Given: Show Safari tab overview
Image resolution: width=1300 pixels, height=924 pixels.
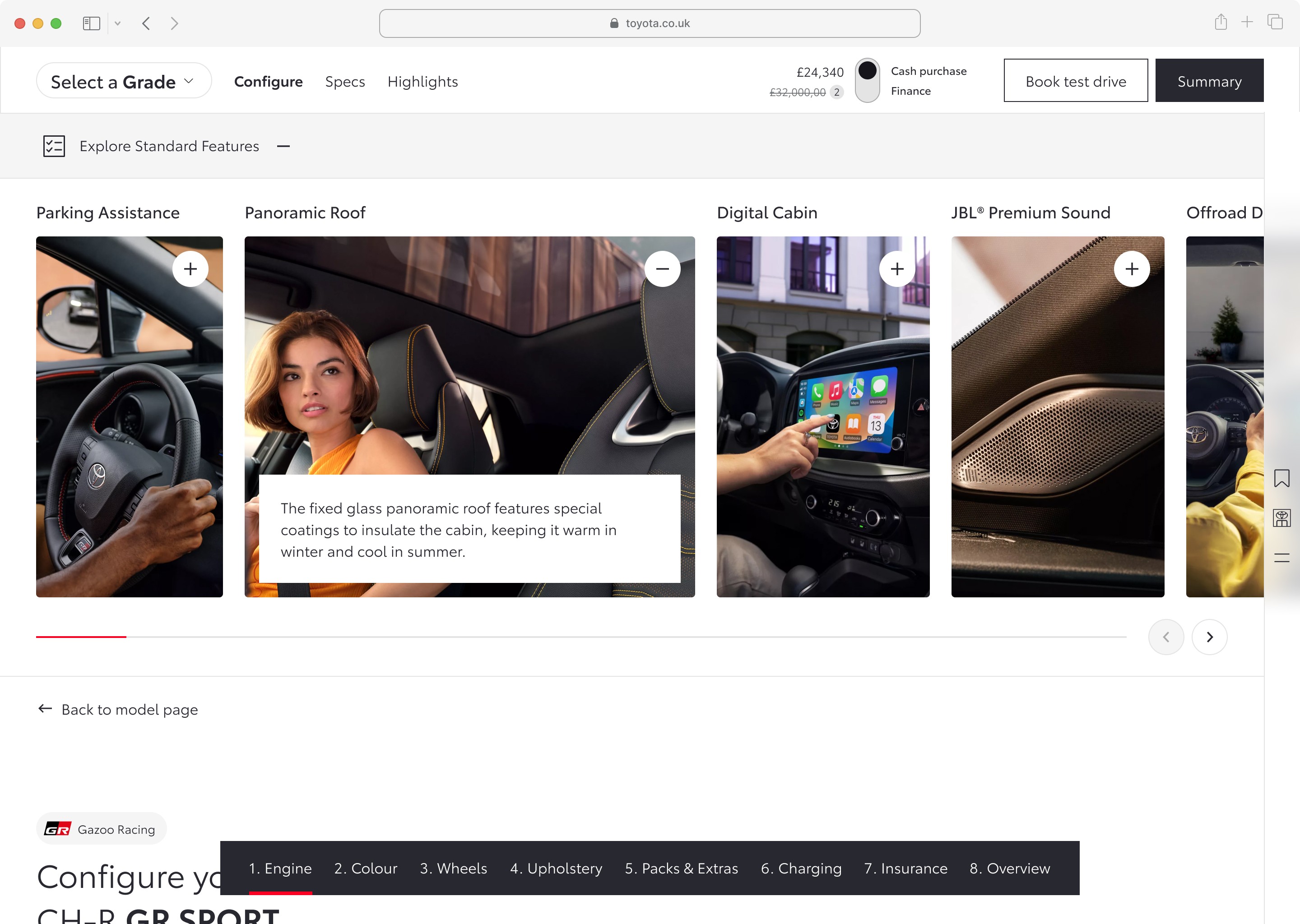Looking at the screenshot, I should click(1274, 23).
